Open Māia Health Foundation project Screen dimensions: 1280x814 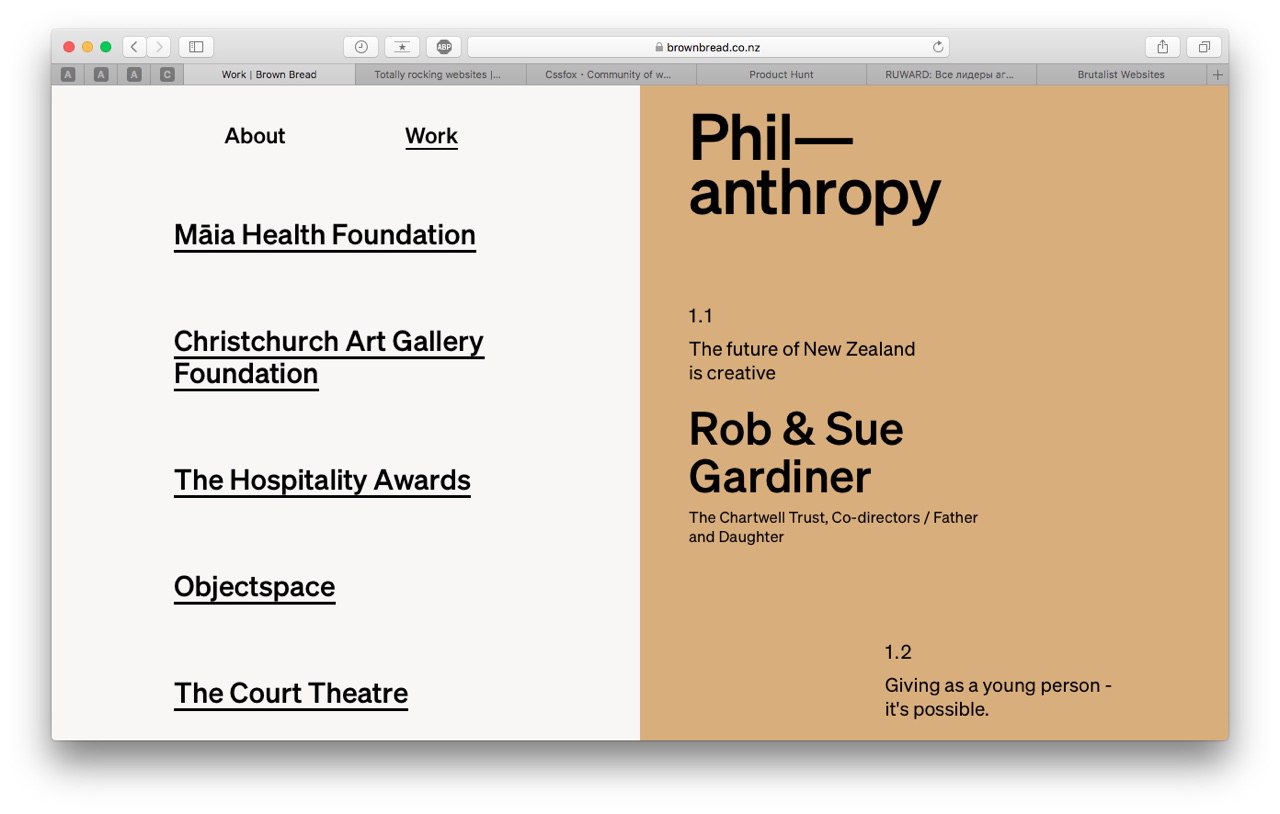coord(325,235)
